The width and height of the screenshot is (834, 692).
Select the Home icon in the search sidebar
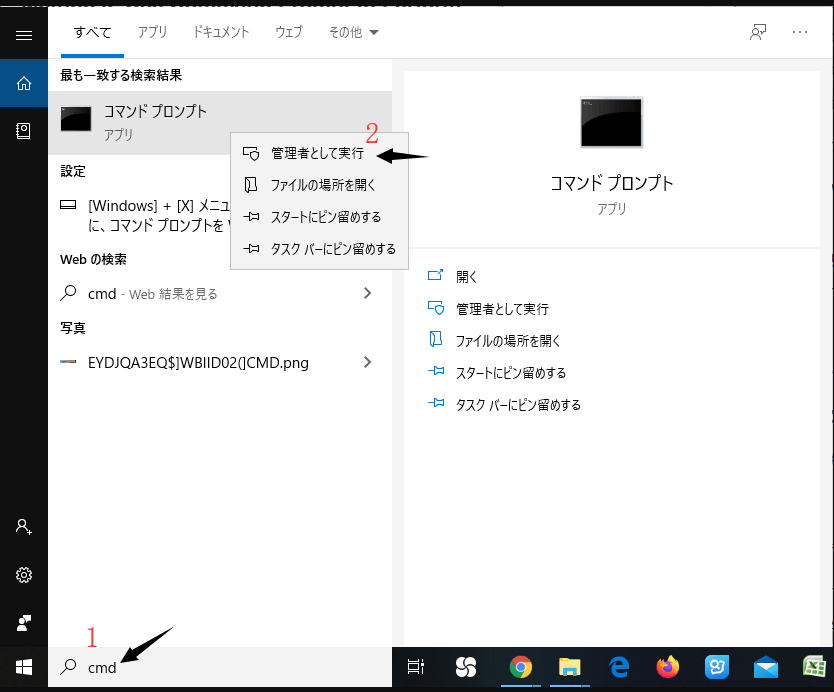coord(23,83)
